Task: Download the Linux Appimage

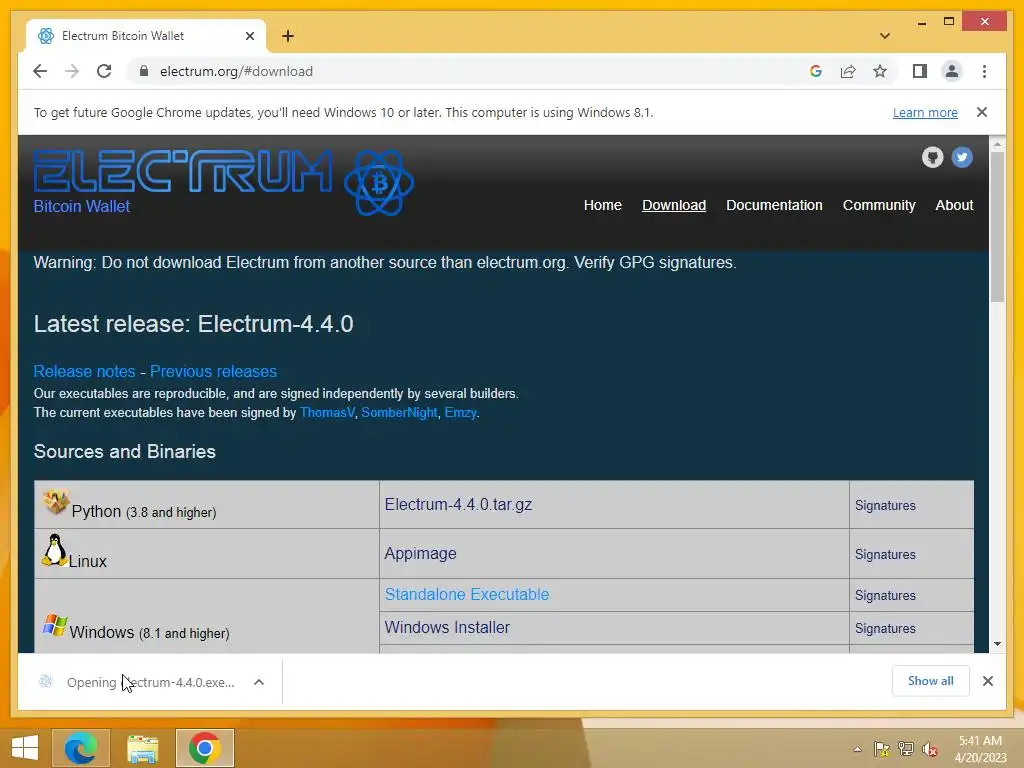Action: click(x=420, y=554)
